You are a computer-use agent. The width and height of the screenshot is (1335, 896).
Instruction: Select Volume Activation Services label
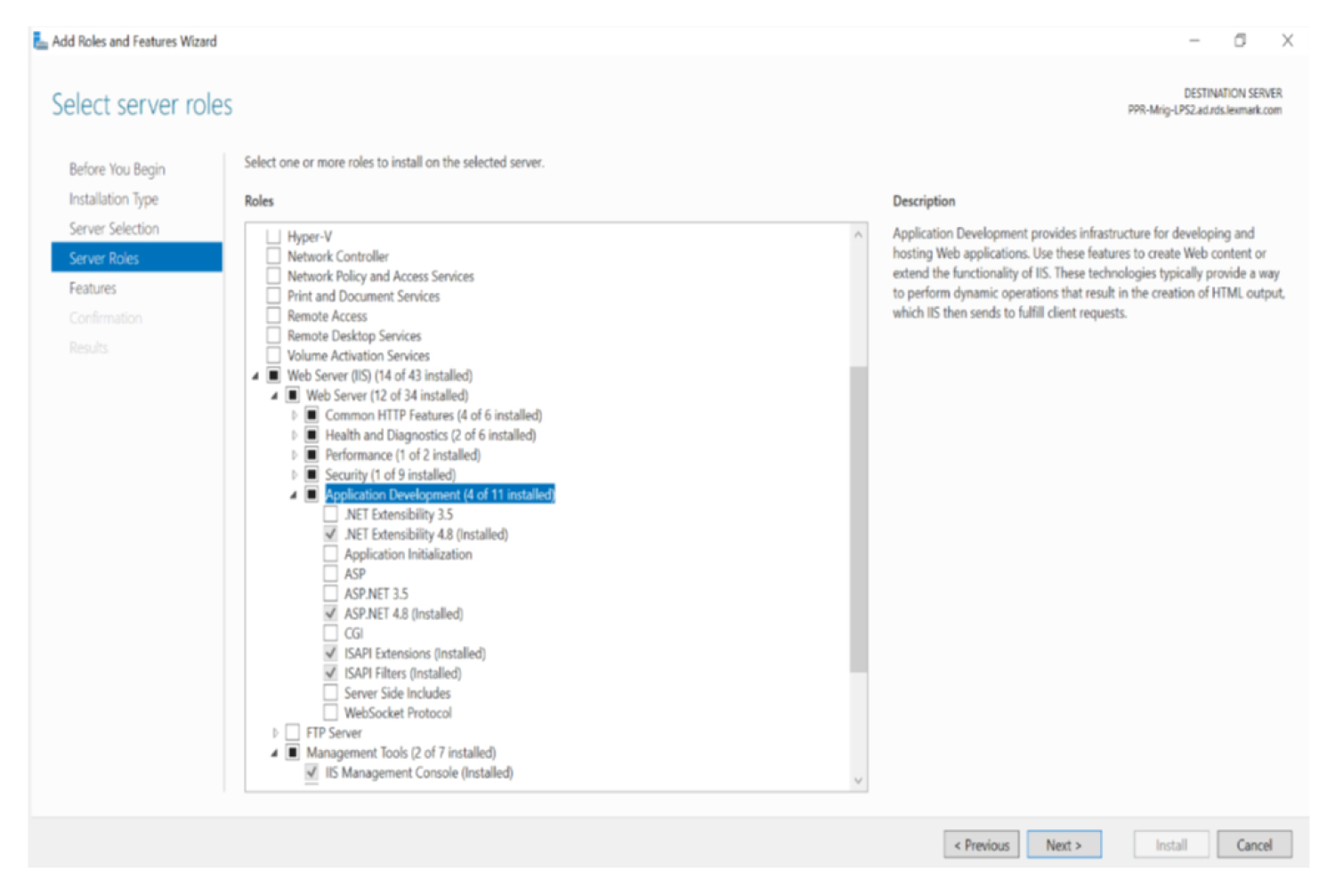tap(358, 355)
